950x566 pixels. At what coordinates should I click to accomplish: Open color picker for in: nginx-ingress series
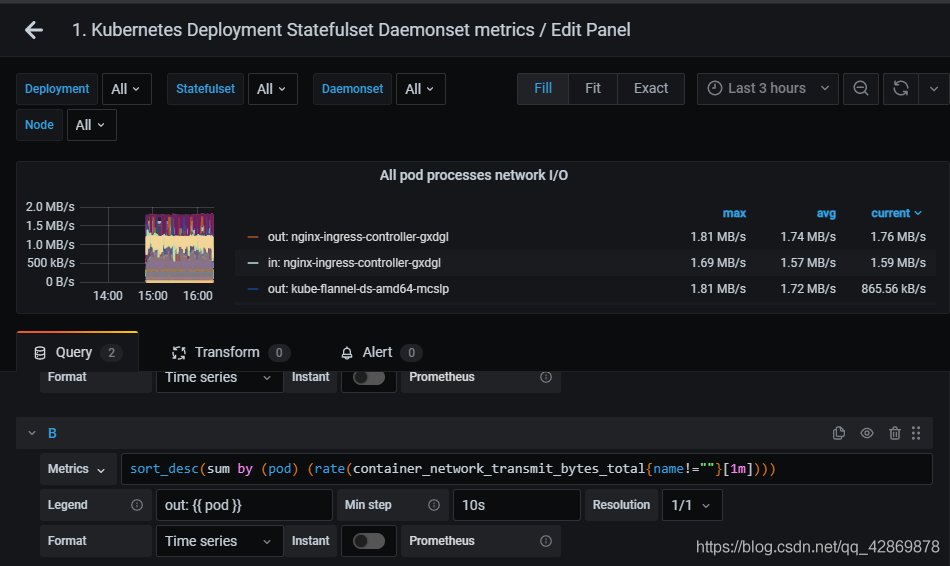[253, 263]
